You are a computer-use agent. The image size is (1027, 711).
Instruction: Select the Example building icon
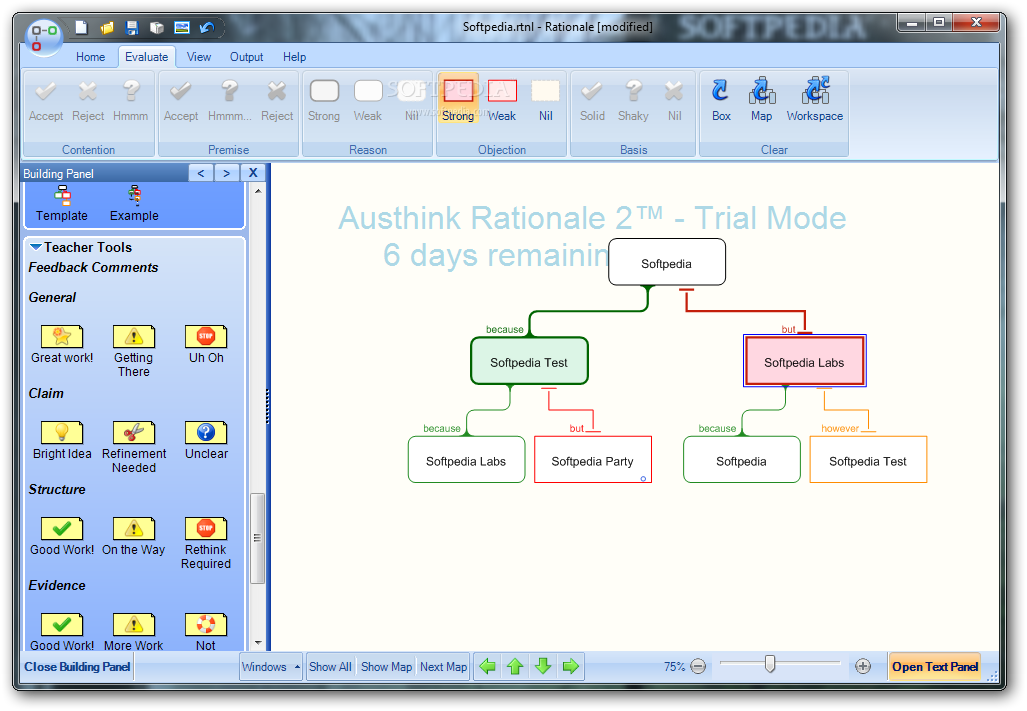click(134, 204)
